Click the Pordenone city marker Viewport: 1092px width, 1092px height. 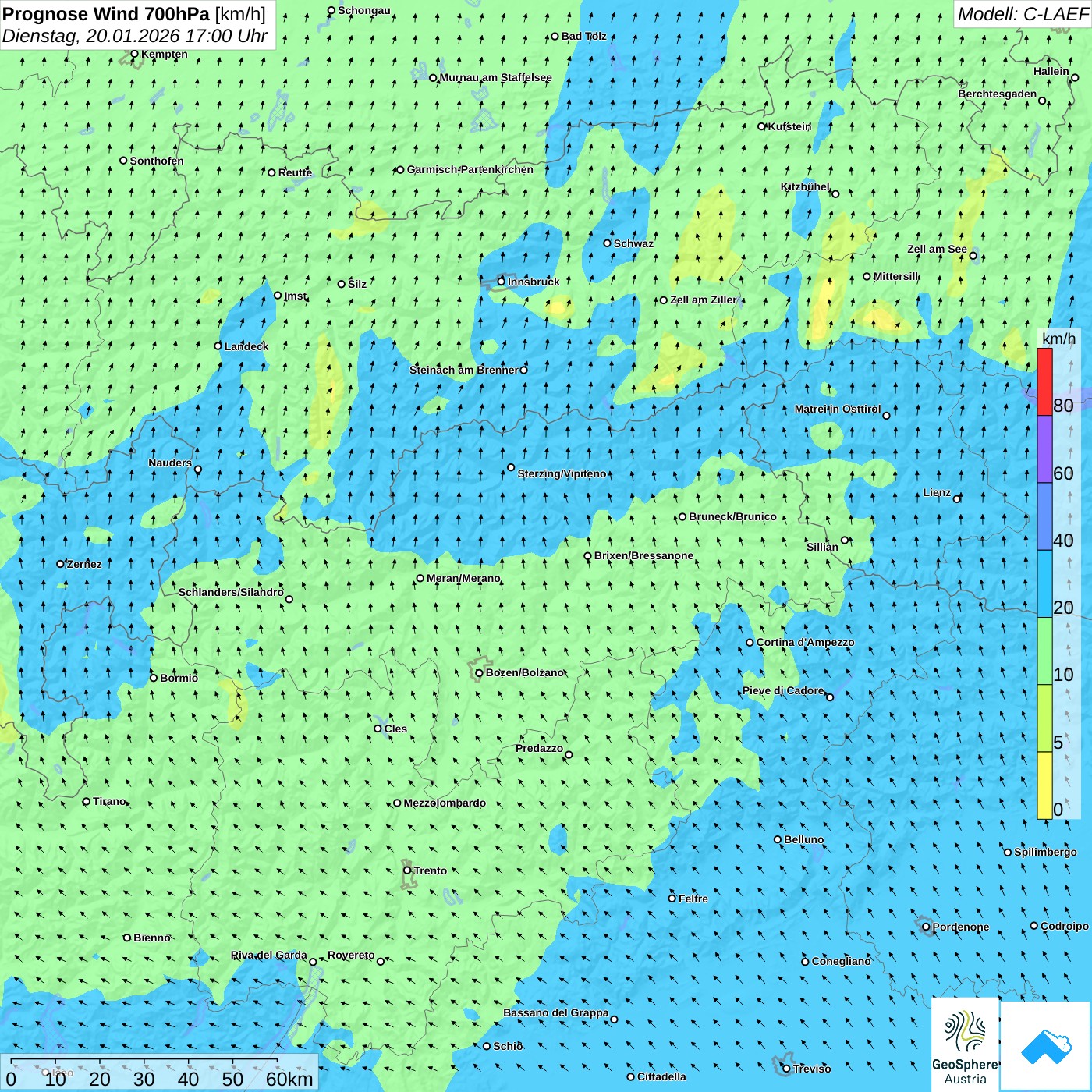click(927, 927)
